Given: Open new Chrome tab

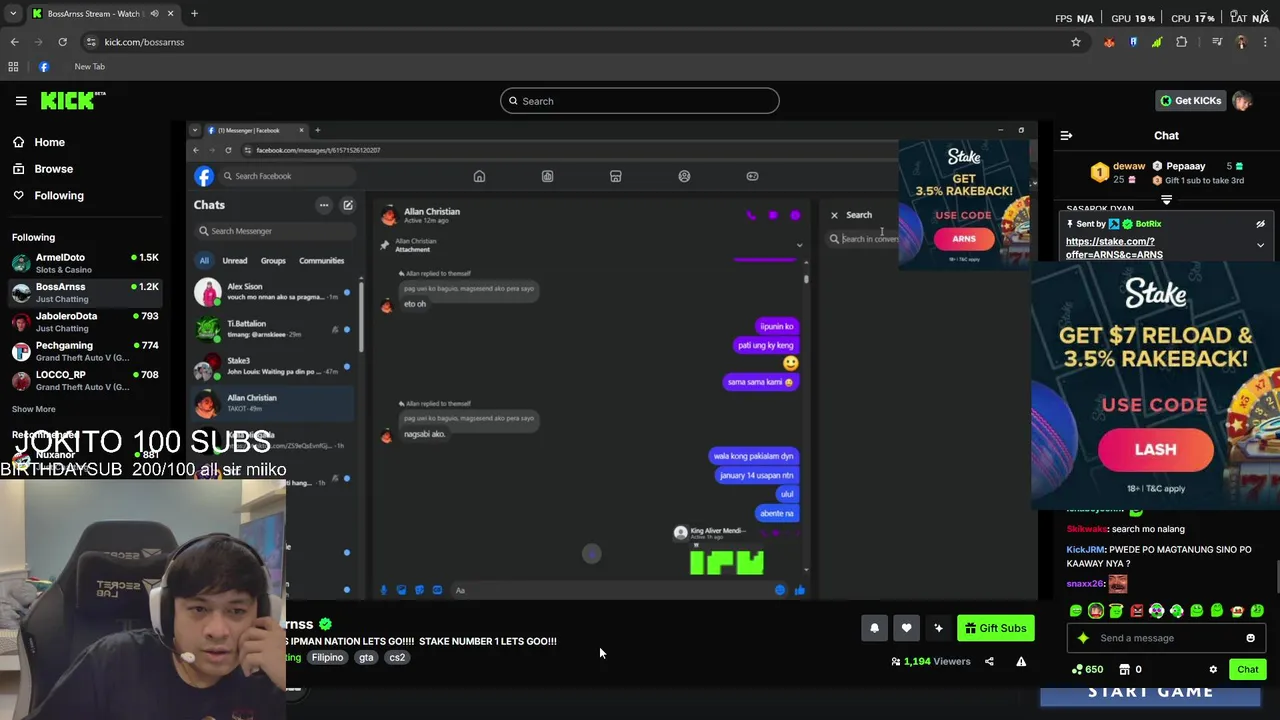Looking at the screenshot, I should tap(194, 14).
